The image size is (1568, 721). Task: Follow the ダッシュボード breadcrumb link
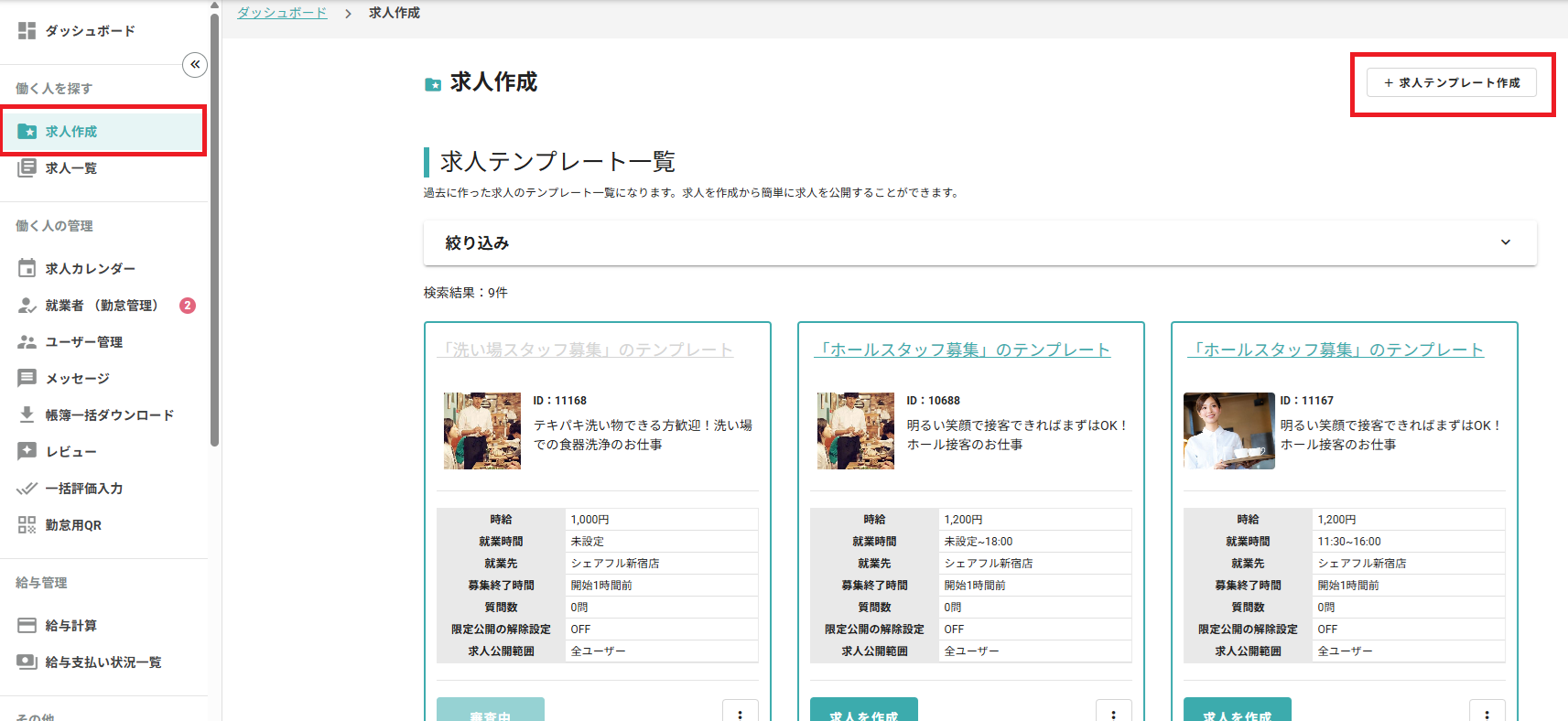point(282,13)
